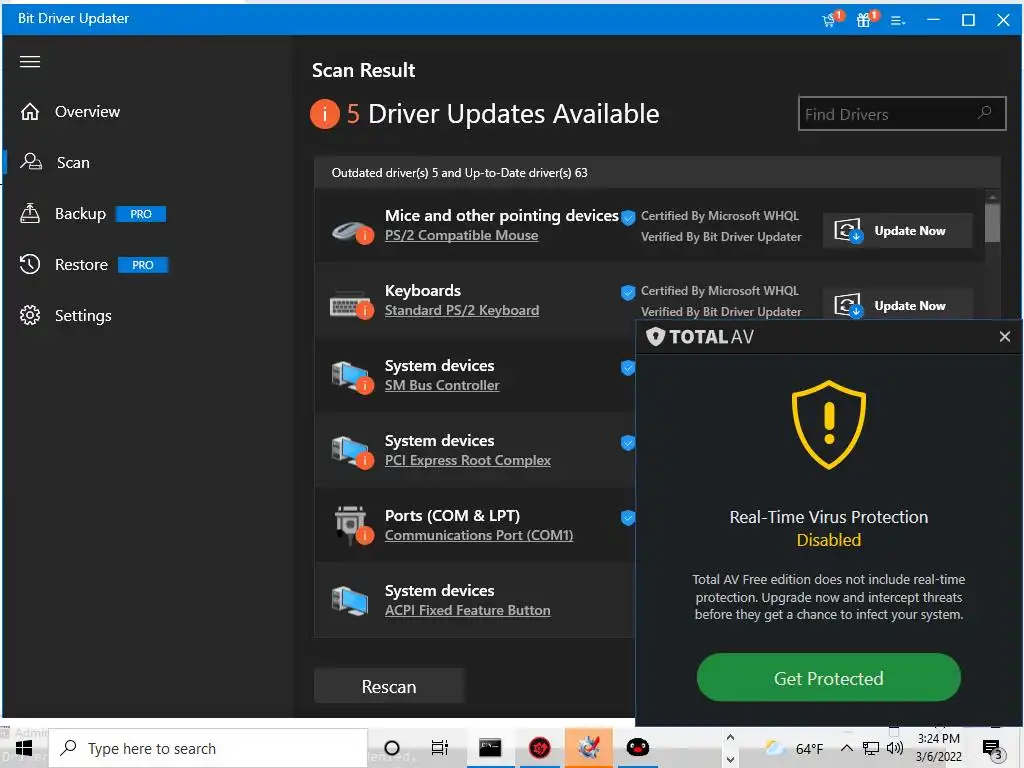Open the shopping cart icon in title bar

[x=831, y=19]
